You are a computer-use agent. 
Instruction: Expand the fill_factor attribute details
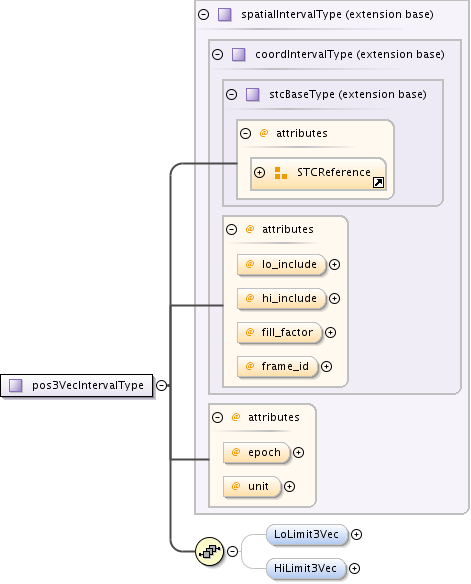330,332
